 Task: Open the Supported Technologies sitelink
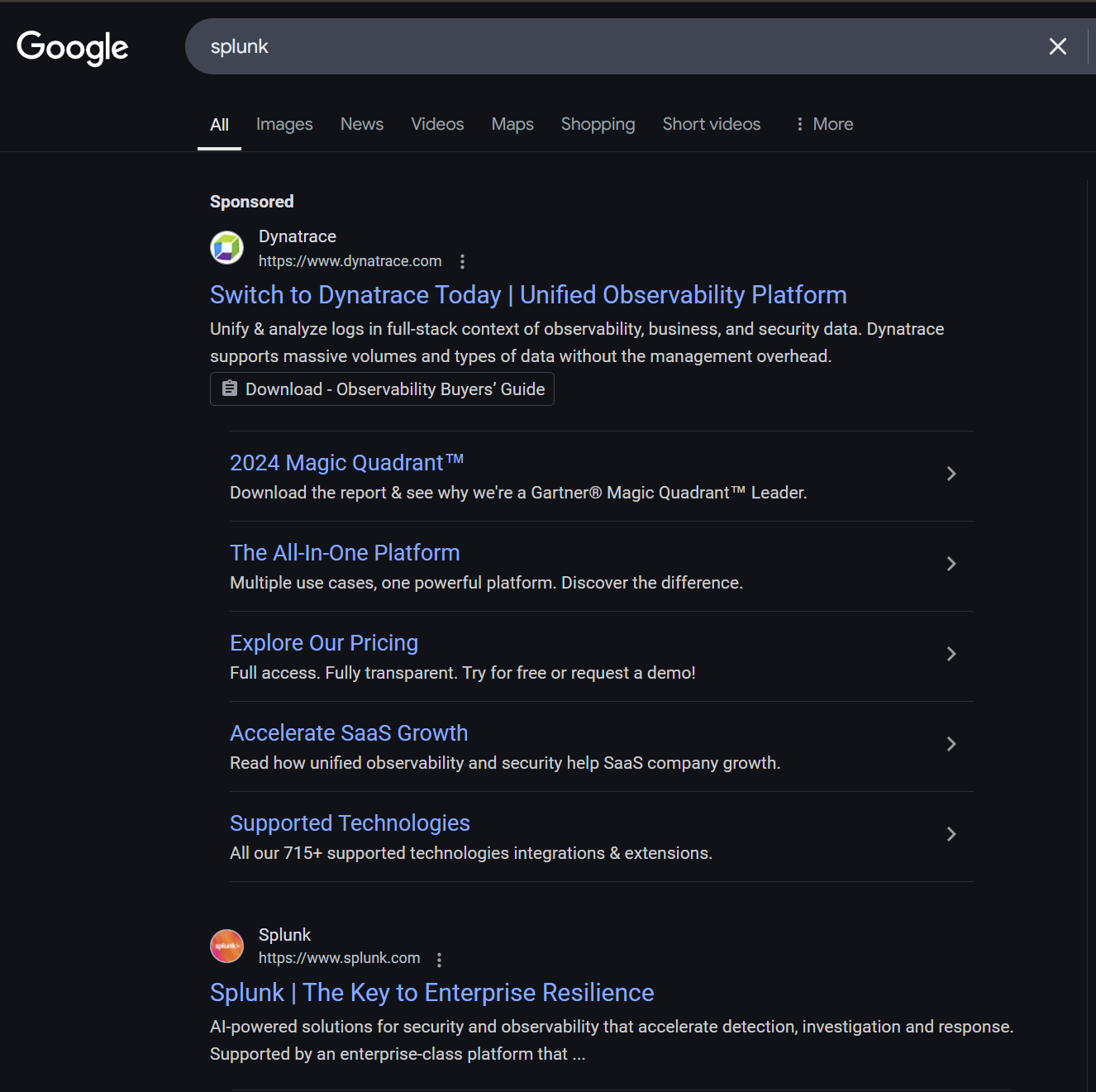click(x=350, y=823)
